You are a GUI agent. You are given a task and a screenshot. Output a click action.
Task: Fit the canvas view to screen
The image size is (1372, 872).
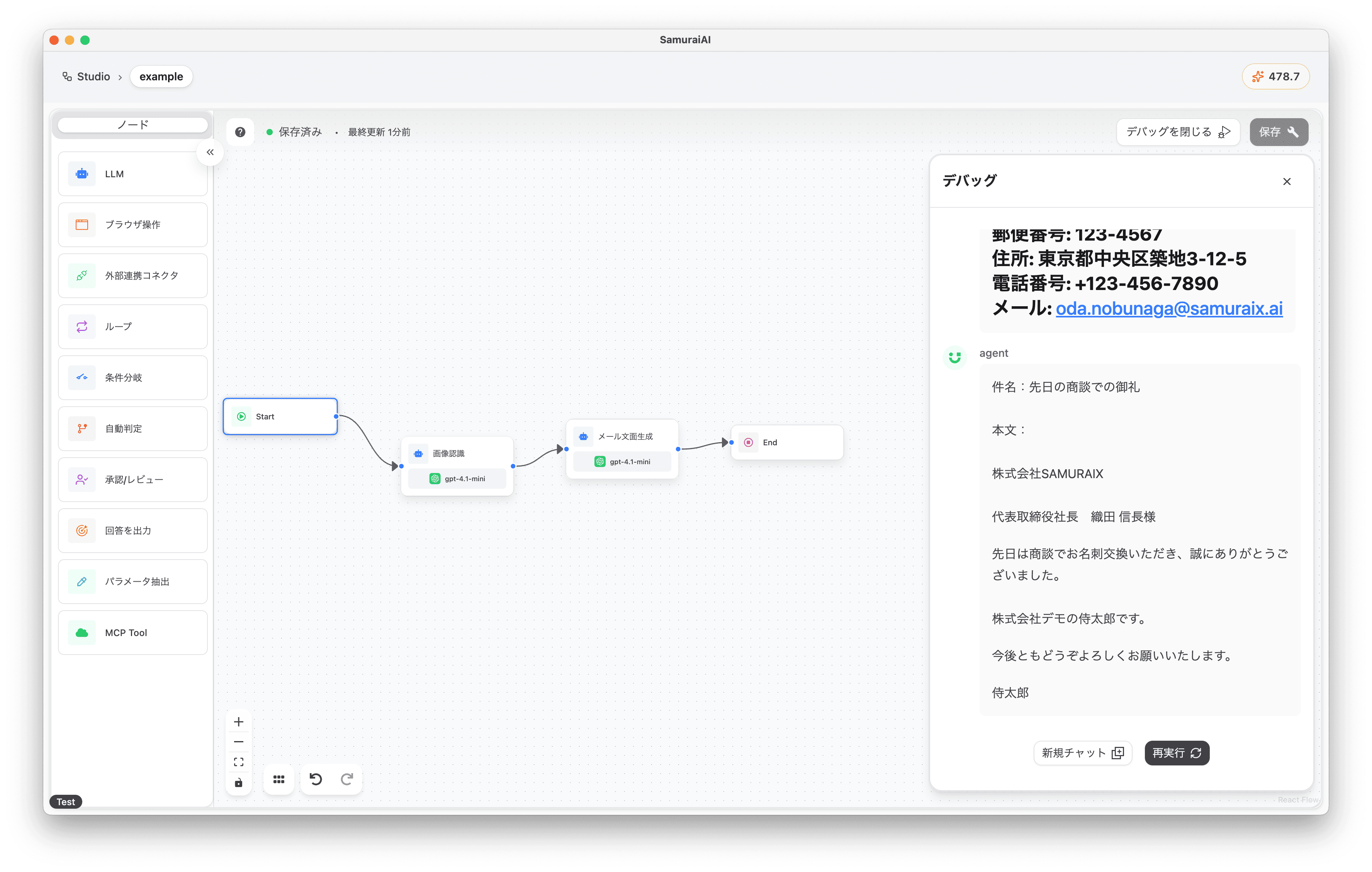click(x=239, y=762)
